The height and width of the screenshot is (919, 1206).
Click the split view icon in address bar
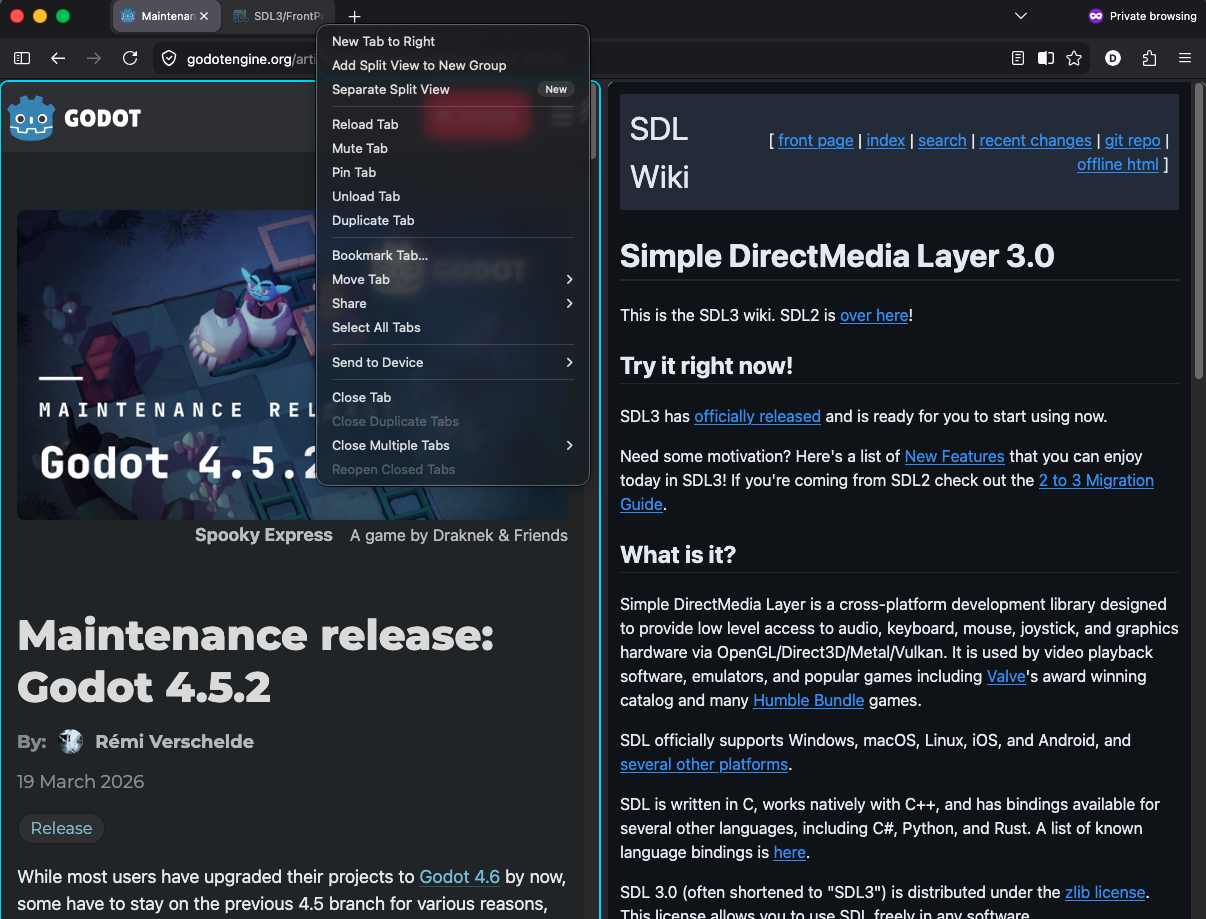click(1046, 59)
